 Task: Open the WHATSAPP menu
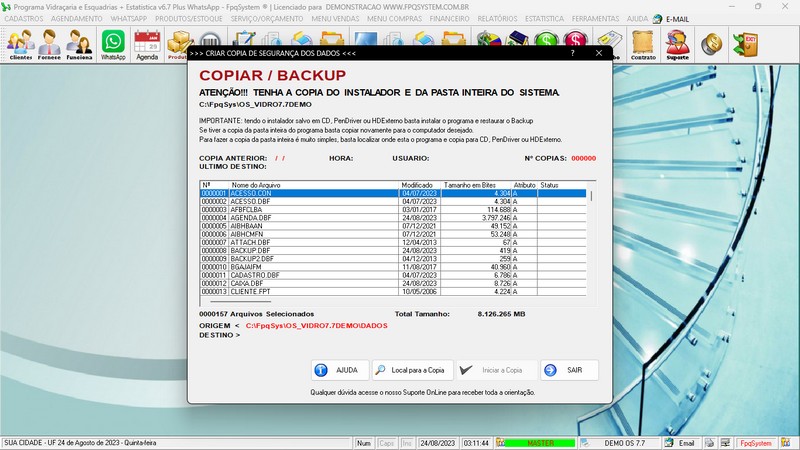tap(129, 19)
